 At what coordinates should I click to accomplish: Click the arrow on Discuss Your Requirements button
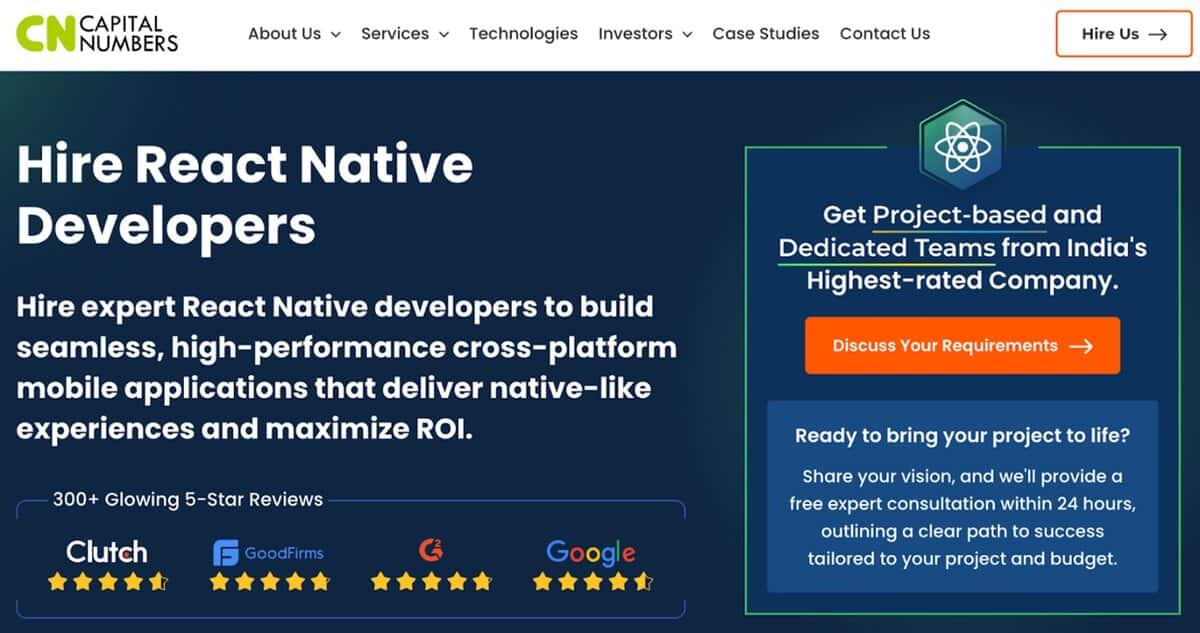[1081, 345]
